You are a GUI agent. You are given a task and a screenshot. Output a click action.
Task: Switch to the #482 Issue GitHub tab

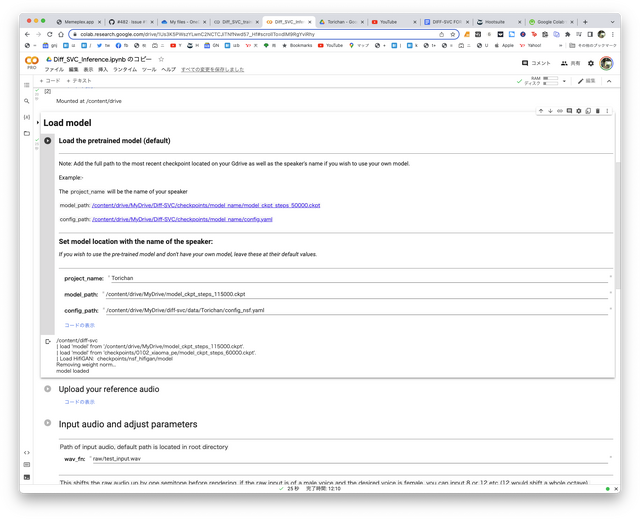[x=131, y=22]
